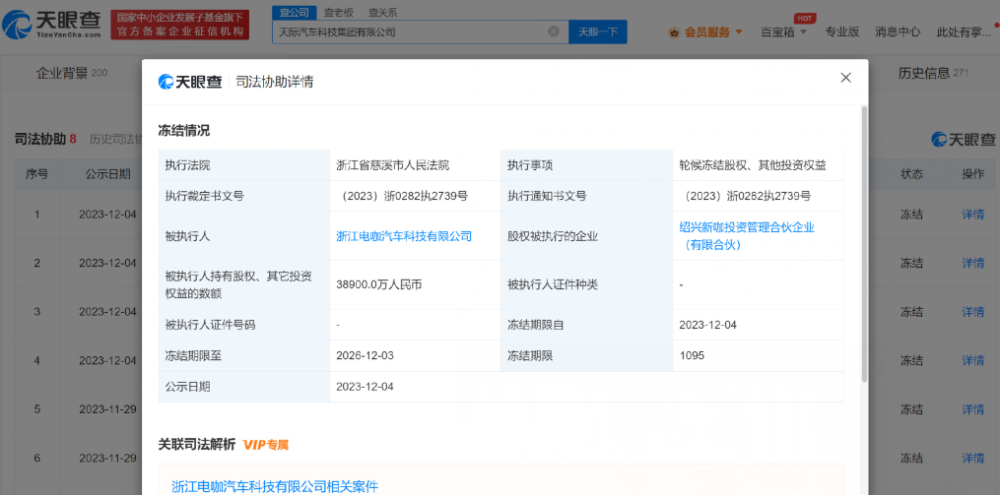The height and width of the screenshot is (495, 1000).
Task: Click the 天眼一下 search button
Action: pyautogui.click(x=598, y=32)
